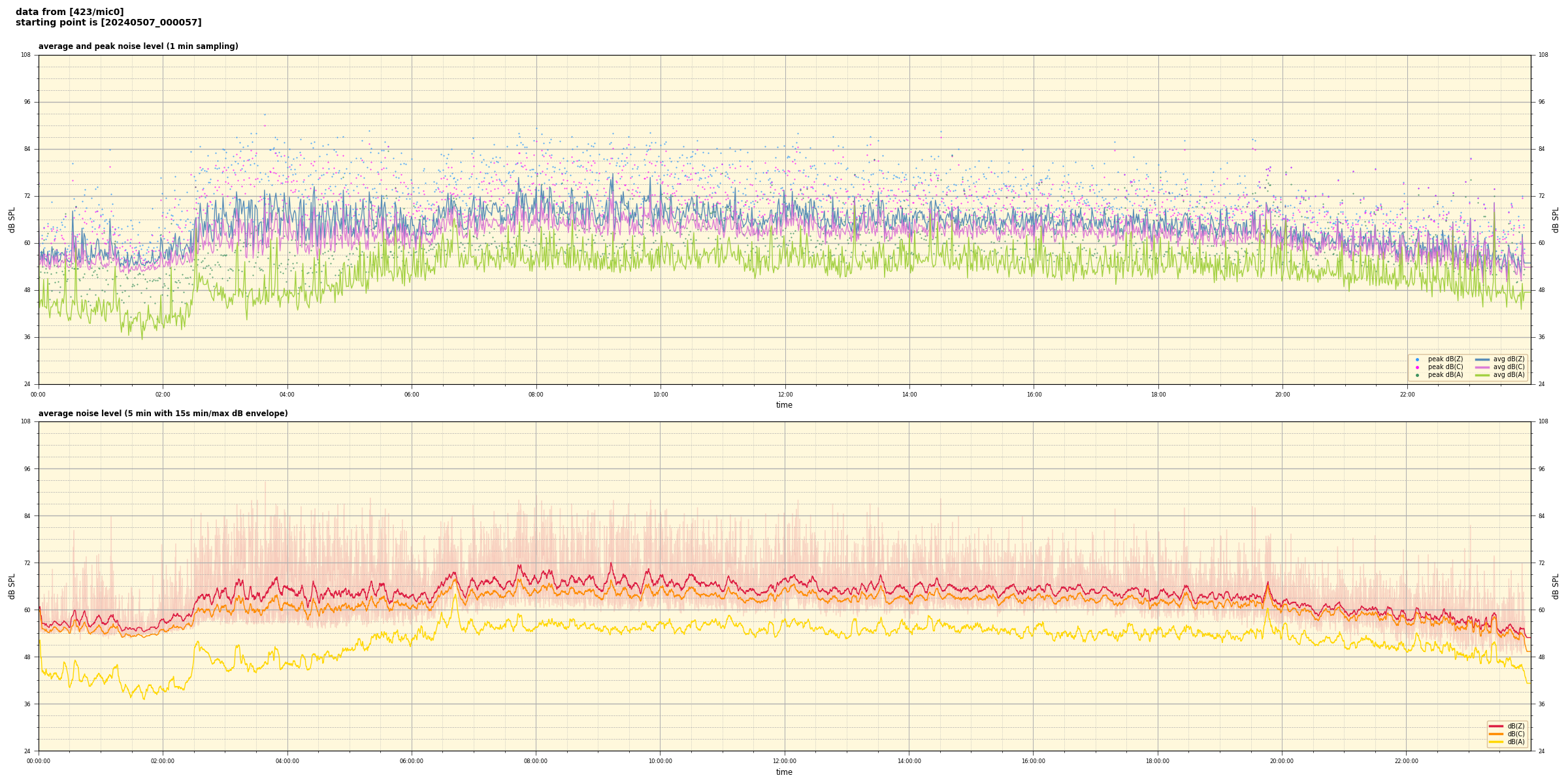Click the 'data from [423/mic0]' header text
1568x784 pixels.
tap(69, 12)
